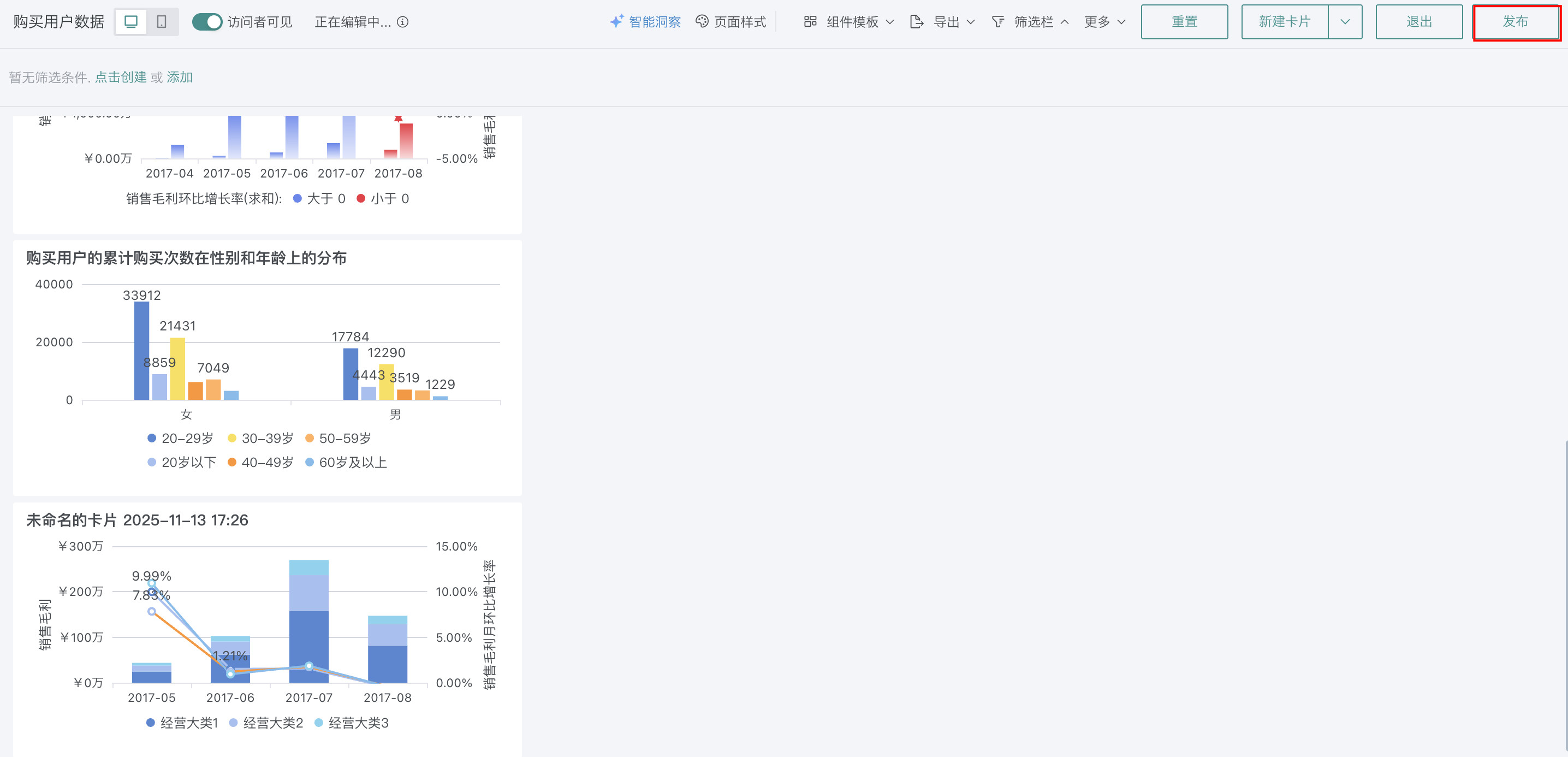Open 页面样式 palette icon
Viewport: 1568px width, 757px height.
tap(702, 21)
